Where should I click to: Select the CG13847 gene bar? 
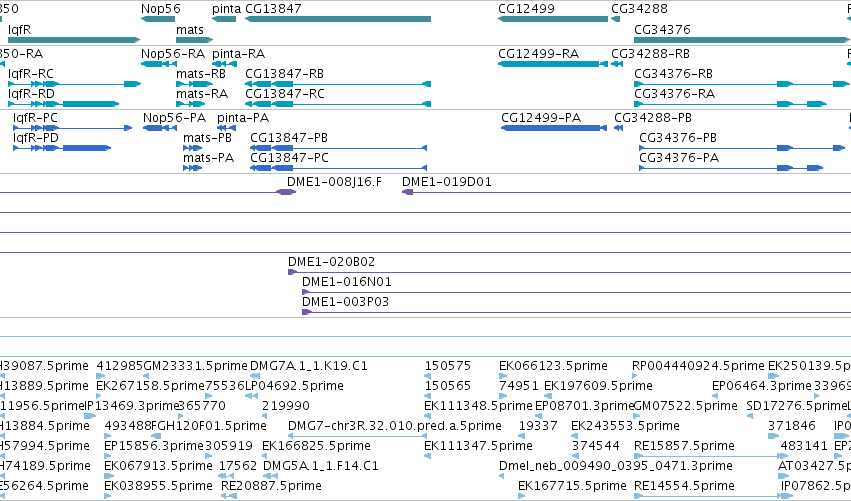(x=338, y=19)
